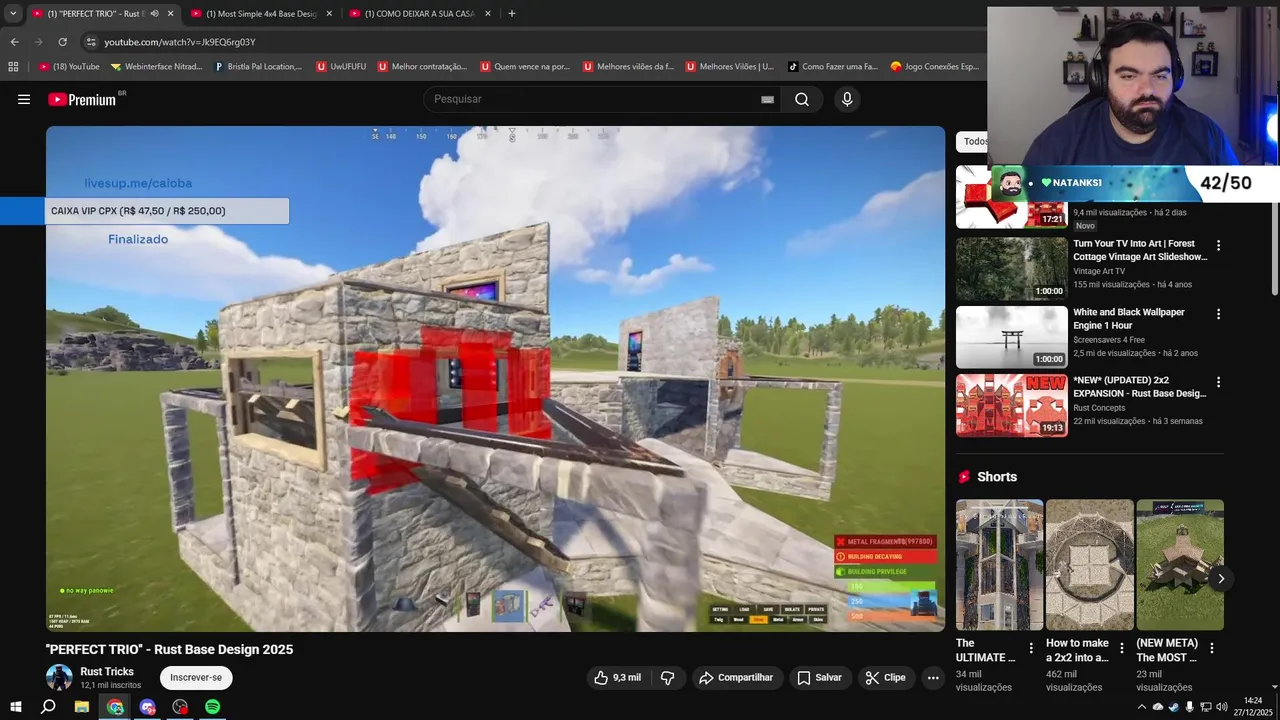Open the Rust Tricks channel avatar
This screenshot has width=1280, height=720.
coord(59,677)
